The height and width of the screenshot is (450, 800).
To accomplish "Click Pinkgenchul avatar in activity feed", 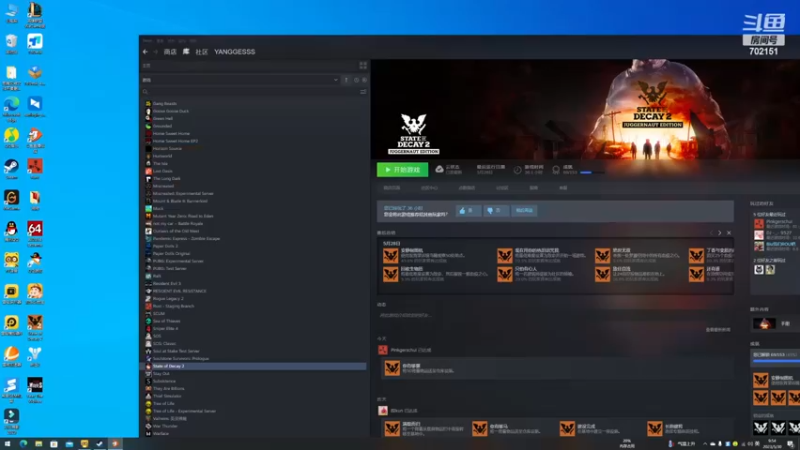I will pos(383,350).
